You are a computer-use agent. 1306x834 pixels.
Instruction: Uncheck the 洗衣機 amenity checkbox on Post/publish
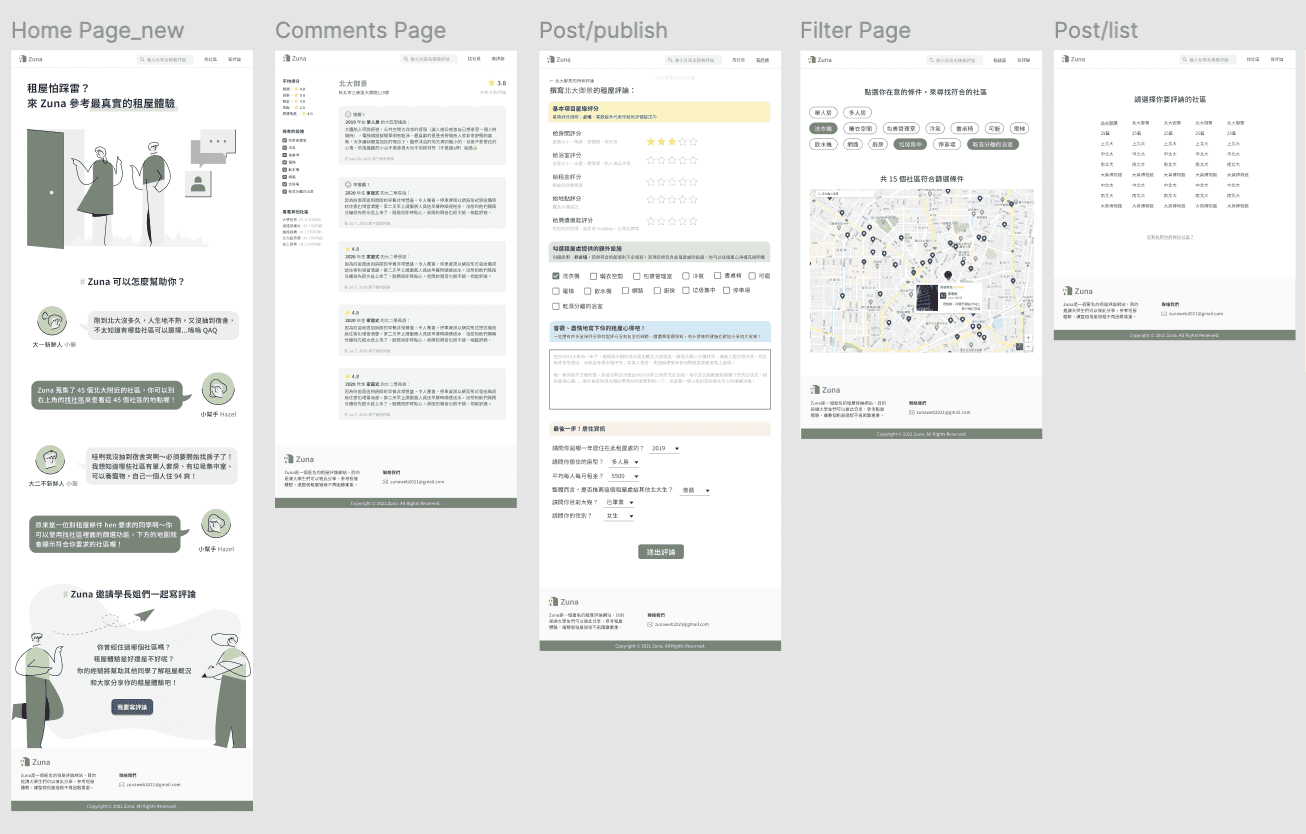(555, 276)
